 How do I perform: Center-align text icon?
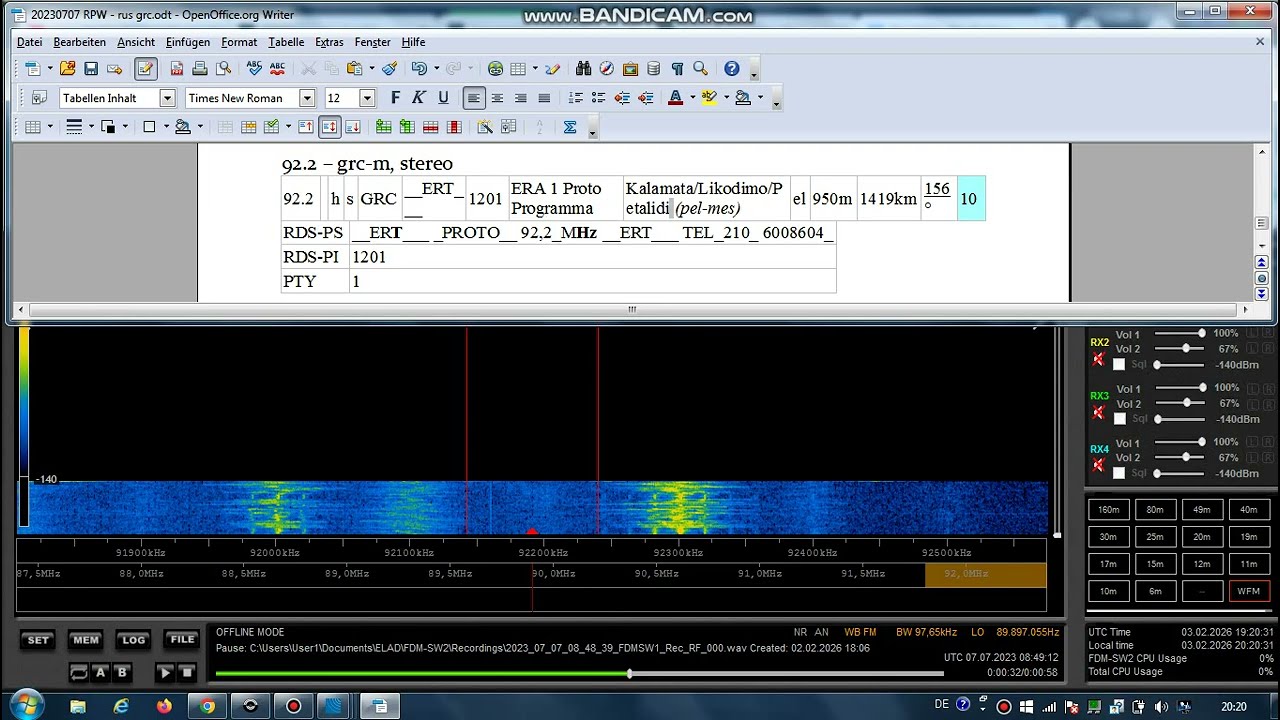click(497, 98)
